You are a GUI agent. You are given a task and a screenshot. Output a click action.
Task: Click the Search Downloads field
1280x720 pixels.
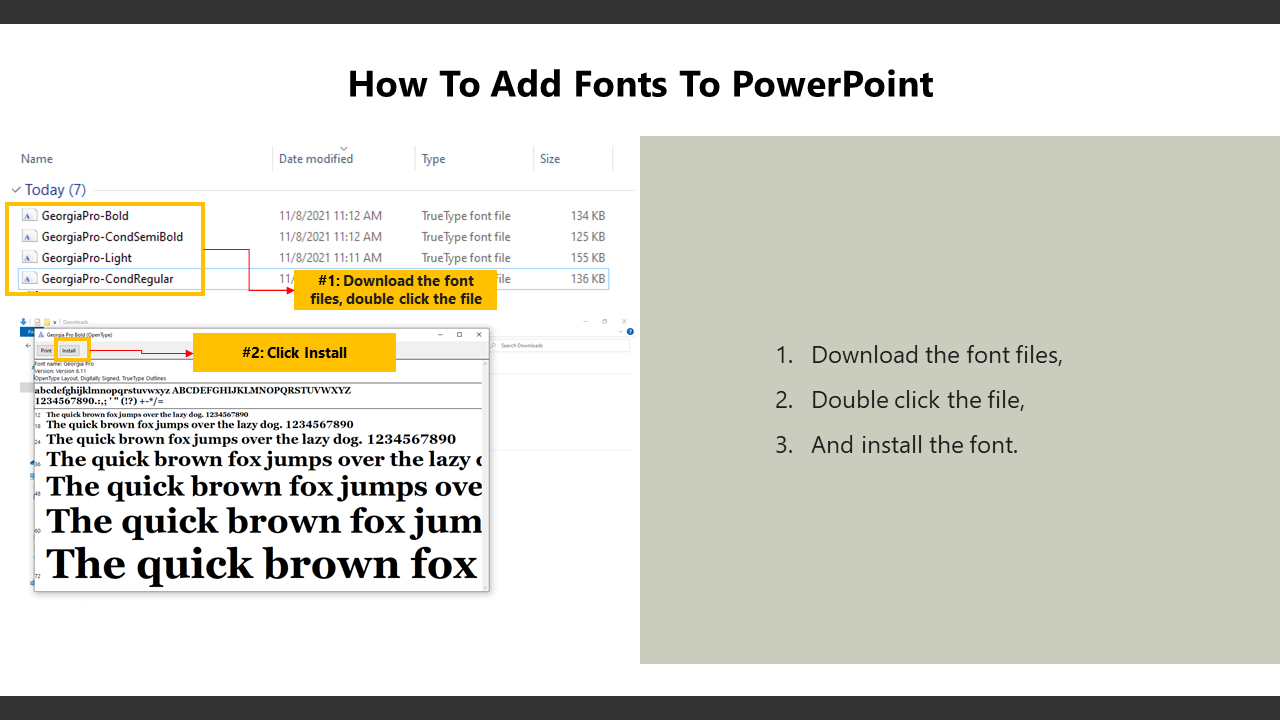coord(561,345)
